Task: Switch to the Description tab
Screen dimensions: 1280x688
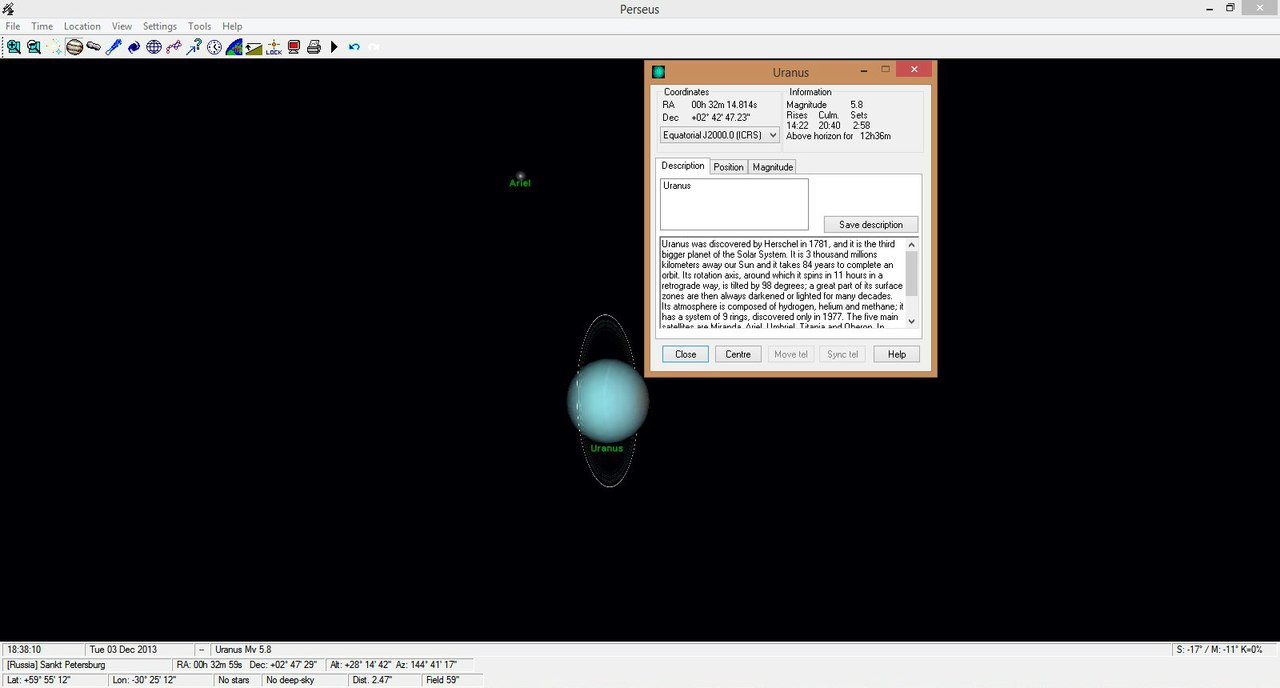Action: coord(683,166)
